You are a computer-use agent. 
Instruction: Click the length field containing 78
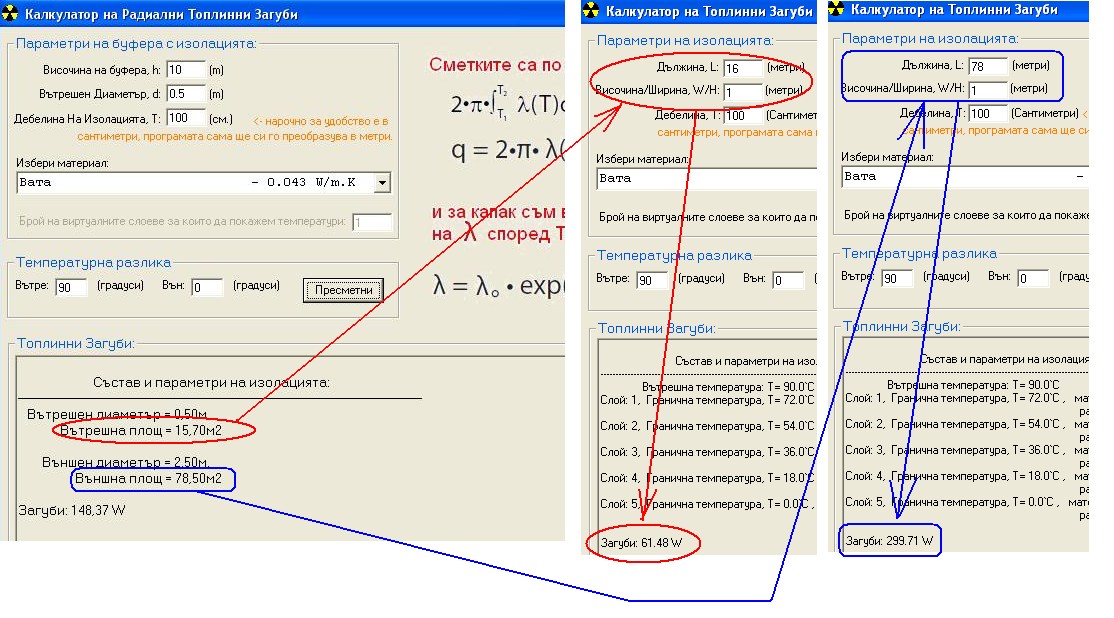click(x=987, y=66)
